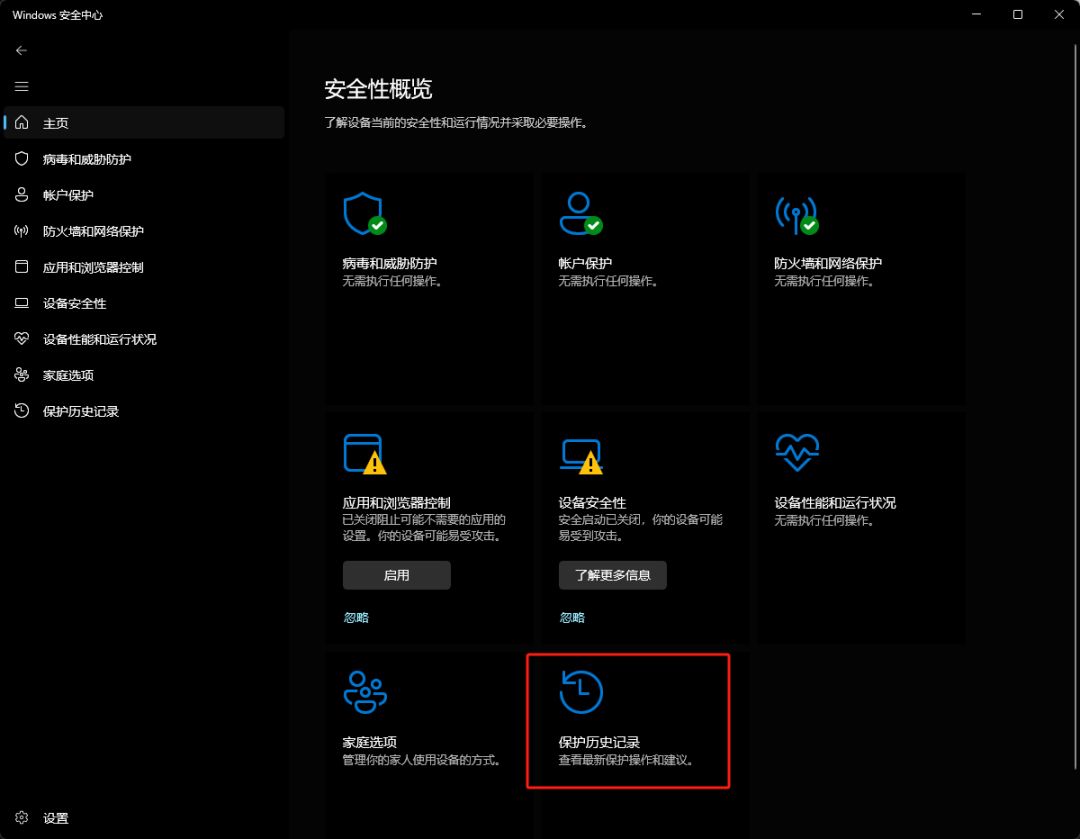
Task: Click text 查看最新保护操作和建议。
Action: [x=625, y=760]
